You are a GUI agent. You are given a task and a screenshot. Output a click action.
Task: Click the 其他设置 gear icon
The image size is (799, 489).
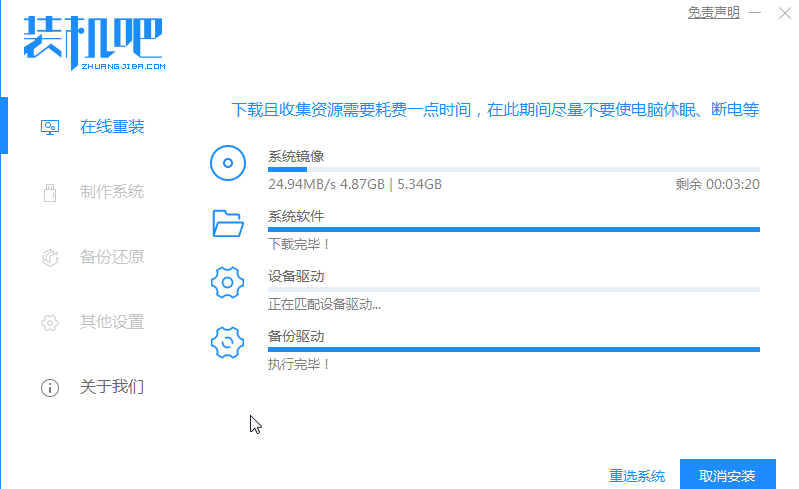tap(49, 322)
